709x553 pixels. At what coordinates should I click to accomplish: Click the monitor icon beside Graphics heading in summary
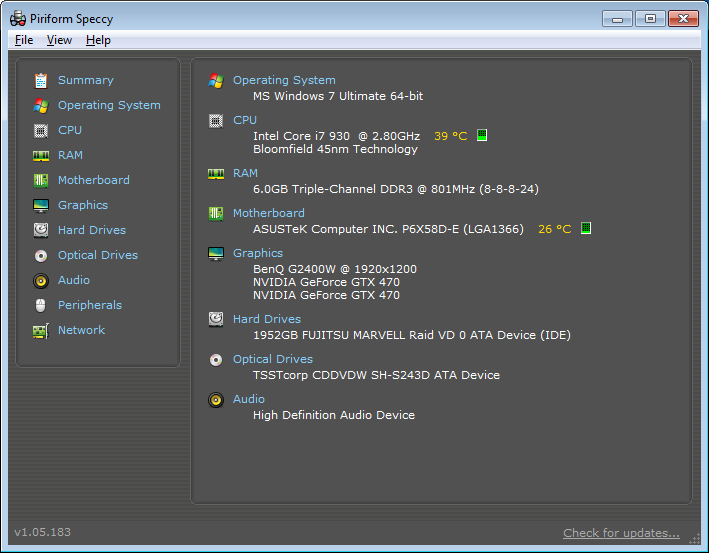pyautogui.click(x=216, y=254)
